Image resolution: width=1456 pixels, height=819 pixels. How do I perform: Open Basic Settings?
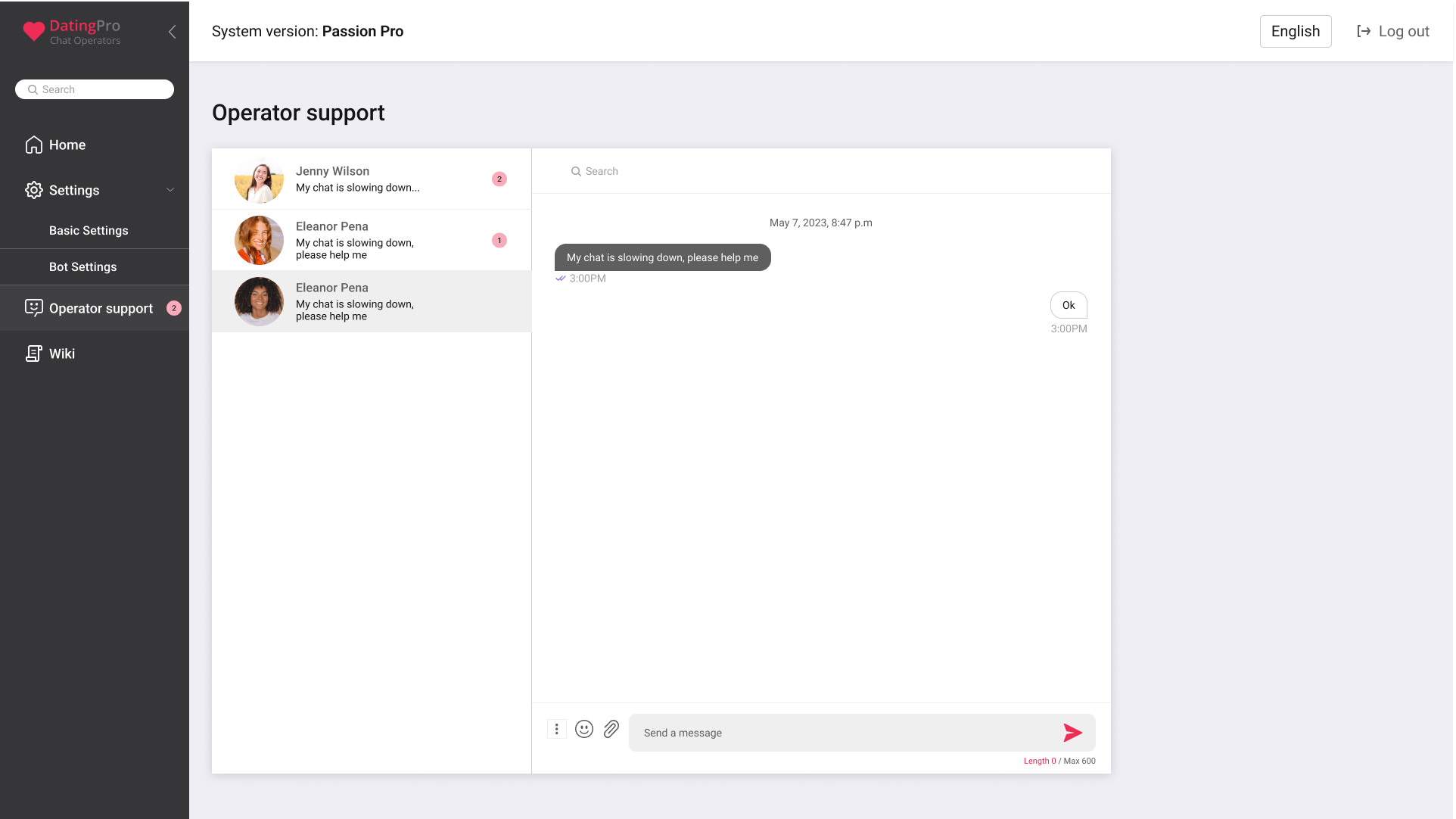(x=89, y=230)
